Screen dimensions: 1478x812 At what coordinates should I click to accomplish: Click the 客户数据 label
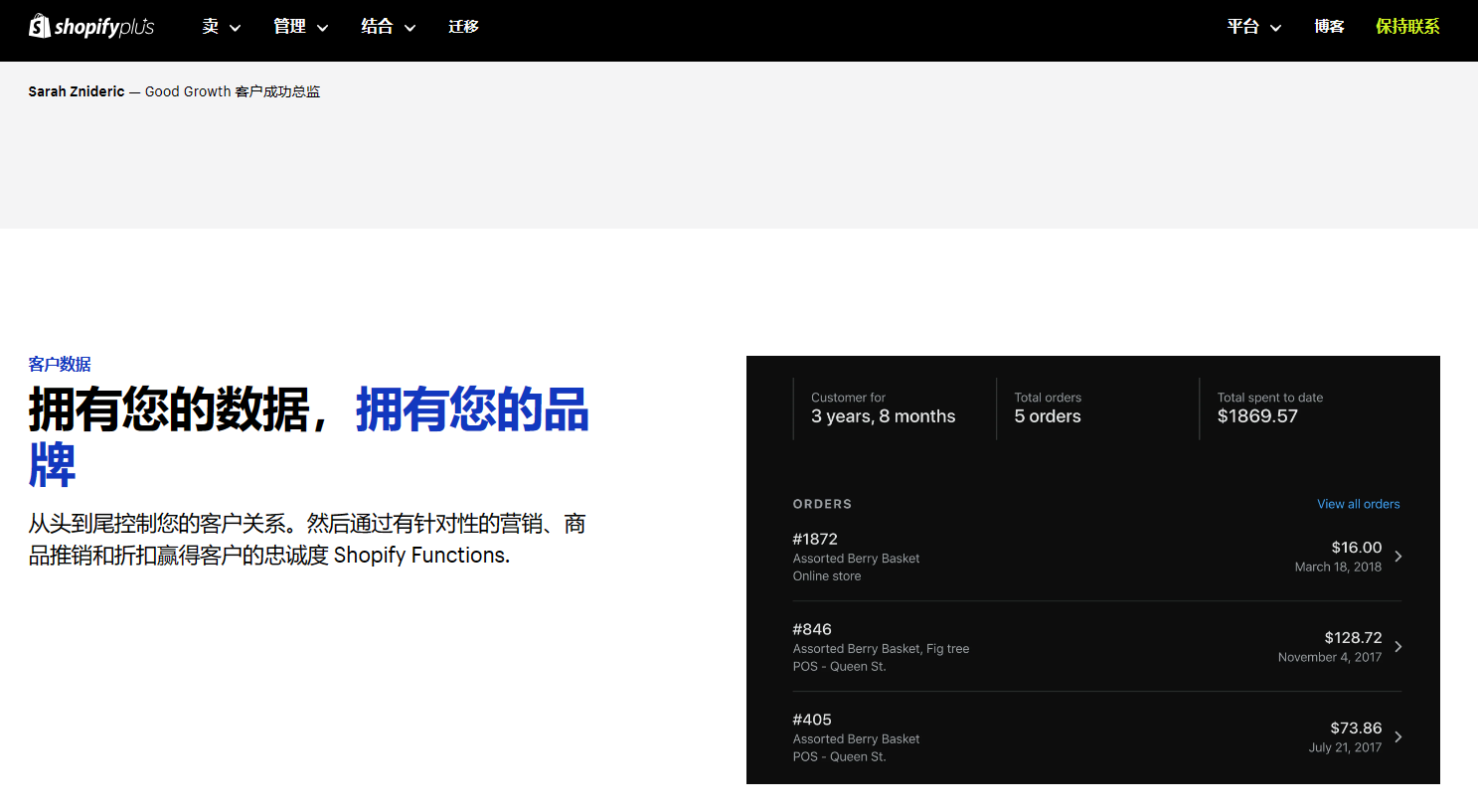pyautogui.click(x=59, y=364)
